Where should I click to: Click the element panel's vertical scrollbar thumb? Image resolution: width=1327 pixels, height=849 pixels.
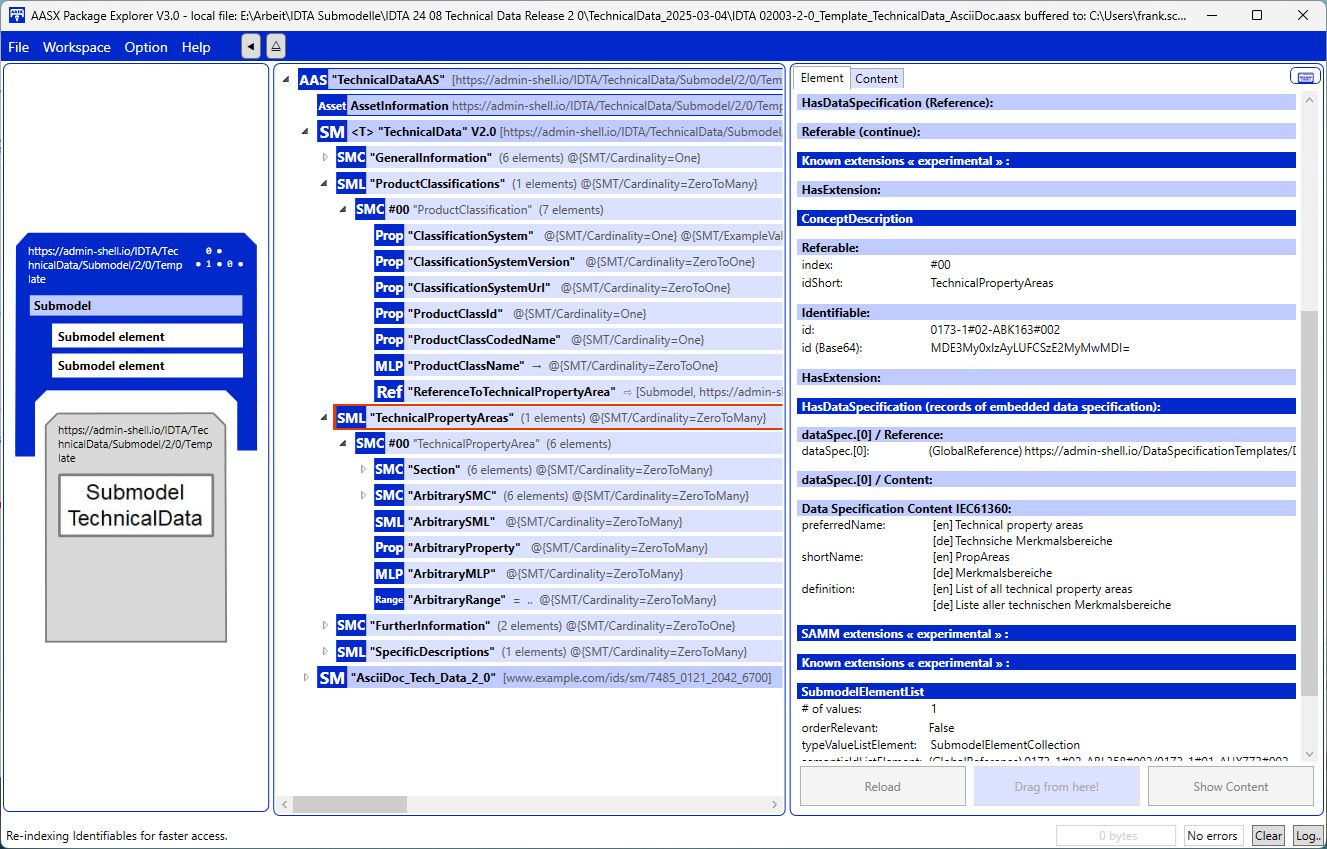[1309, 504]
